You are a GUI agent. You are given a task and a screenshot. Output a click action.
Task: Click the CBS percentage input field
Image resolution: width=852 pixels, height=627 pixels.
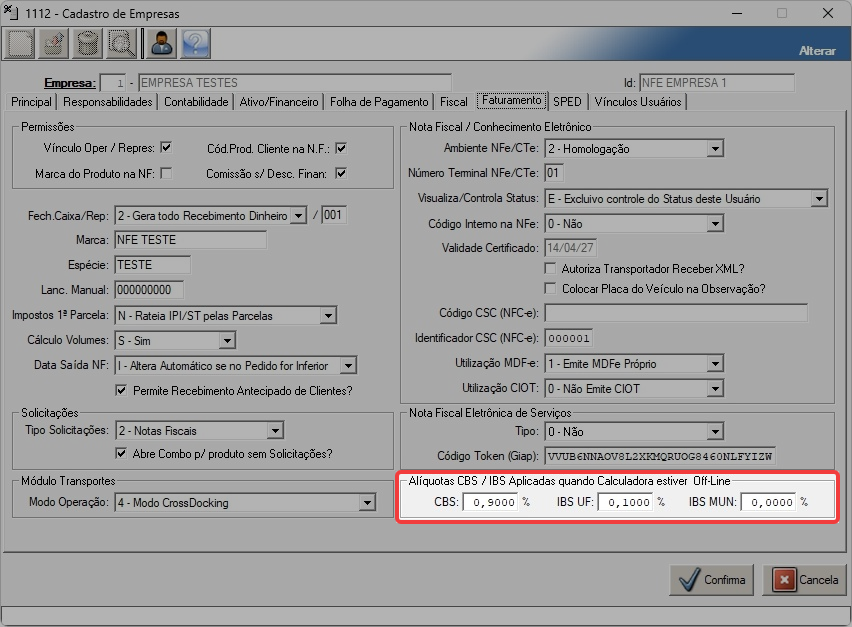(x=491, y=502)
